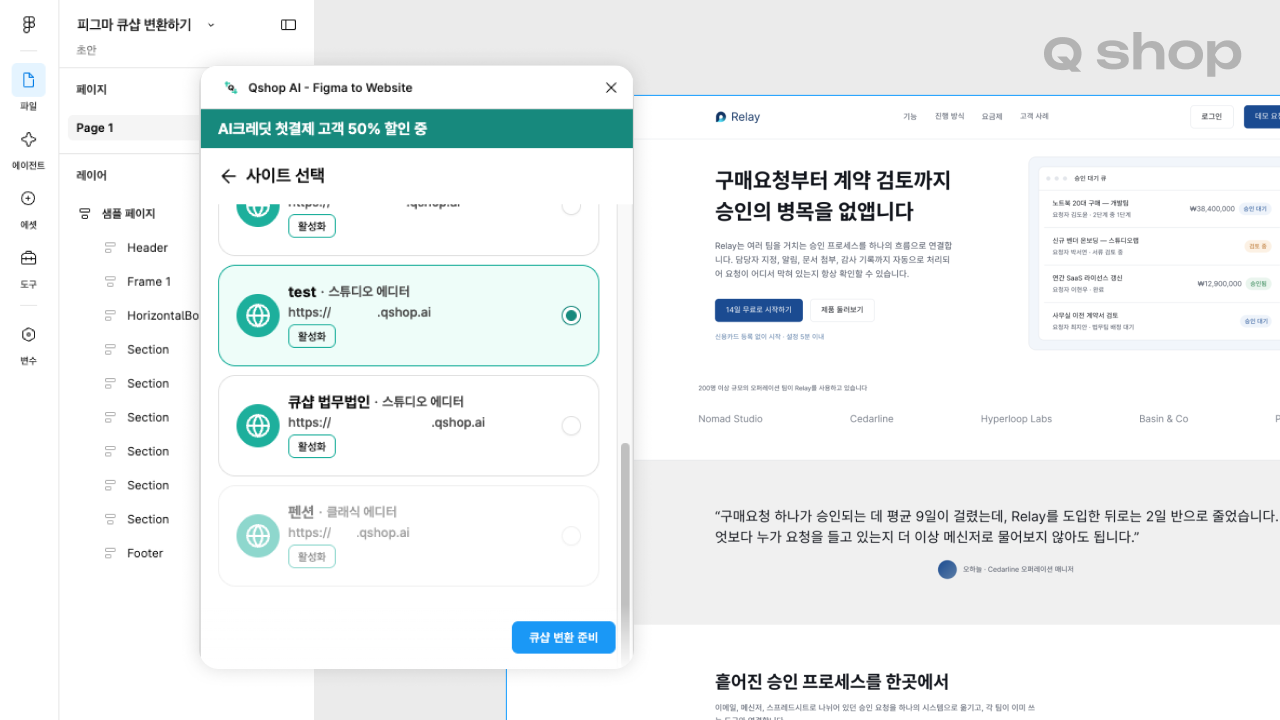Click the 고객 사례 nav item in the canvas
This screenshot has width=1280, height=720.
1034,117
